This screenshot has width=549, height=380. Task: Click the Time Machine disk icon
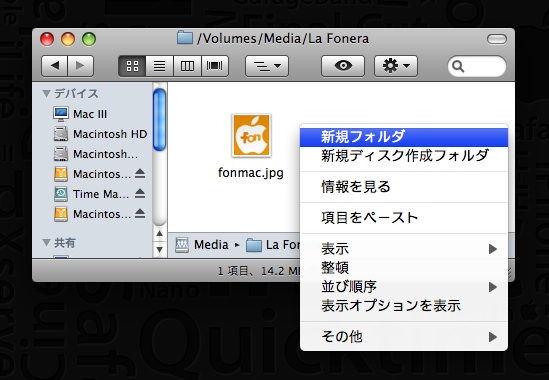61,194
